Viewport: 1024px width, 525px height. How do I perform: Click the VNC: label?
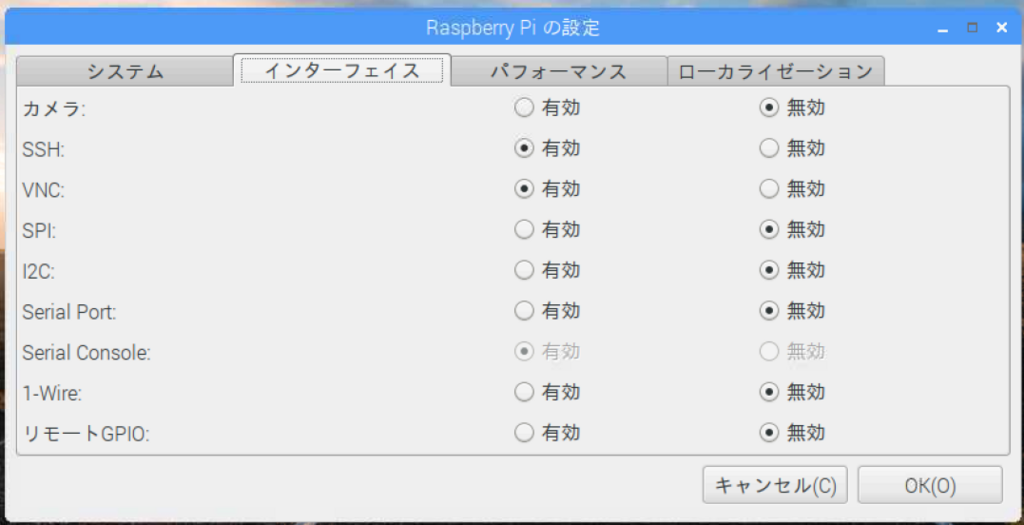tap(44, 190)
